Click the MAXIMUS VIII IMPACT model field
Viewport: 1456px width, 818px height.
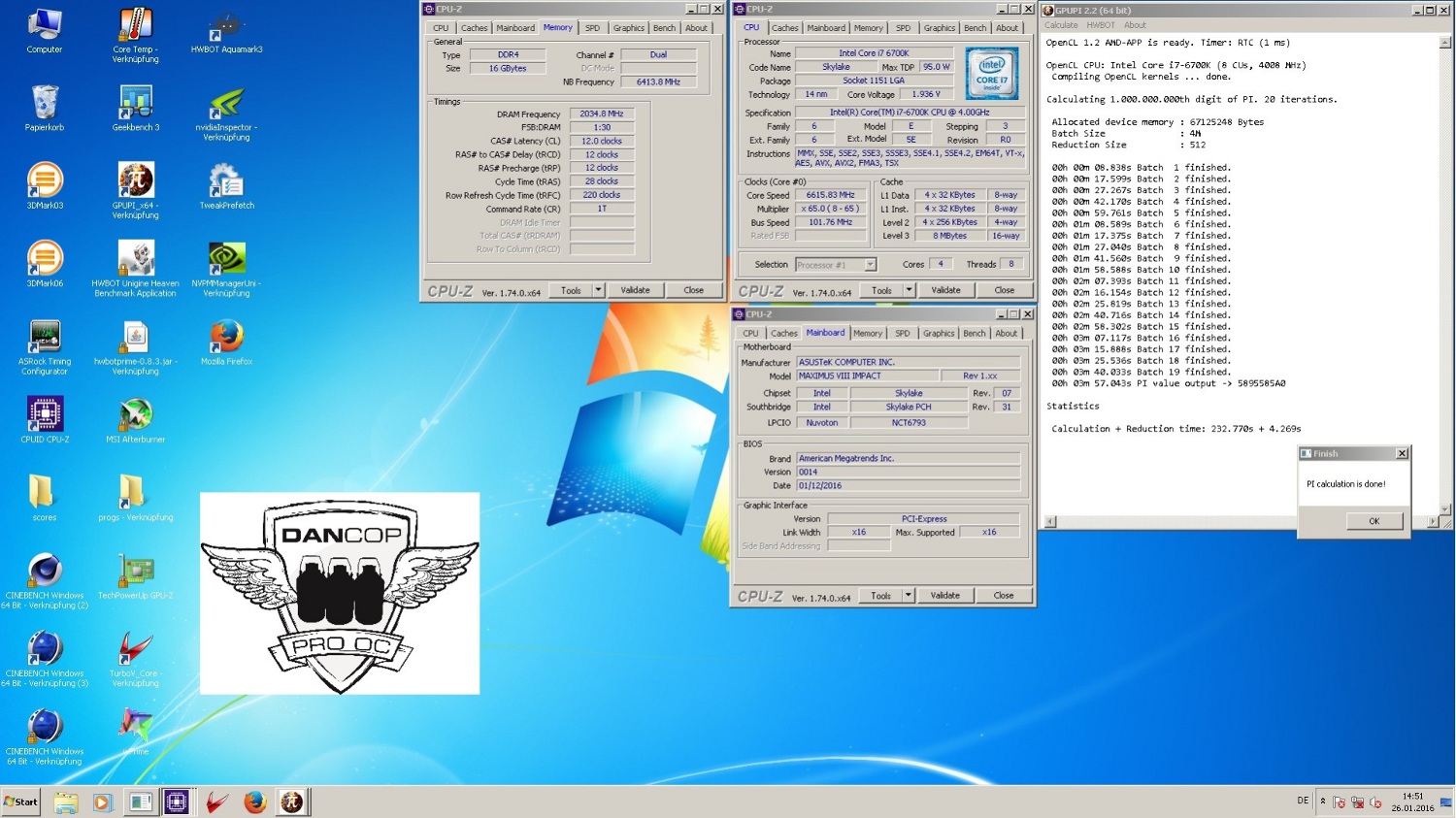click(867, 376)
